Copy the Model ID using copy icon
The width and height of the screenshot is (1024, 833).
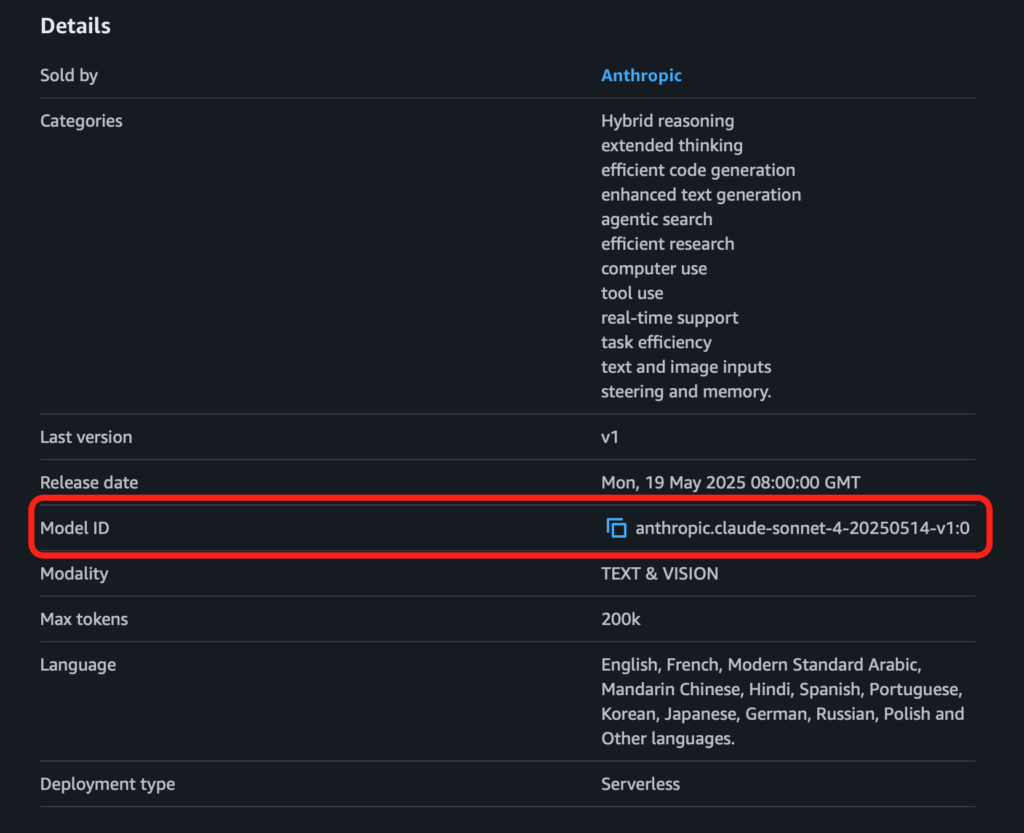(x=616, y=527)
